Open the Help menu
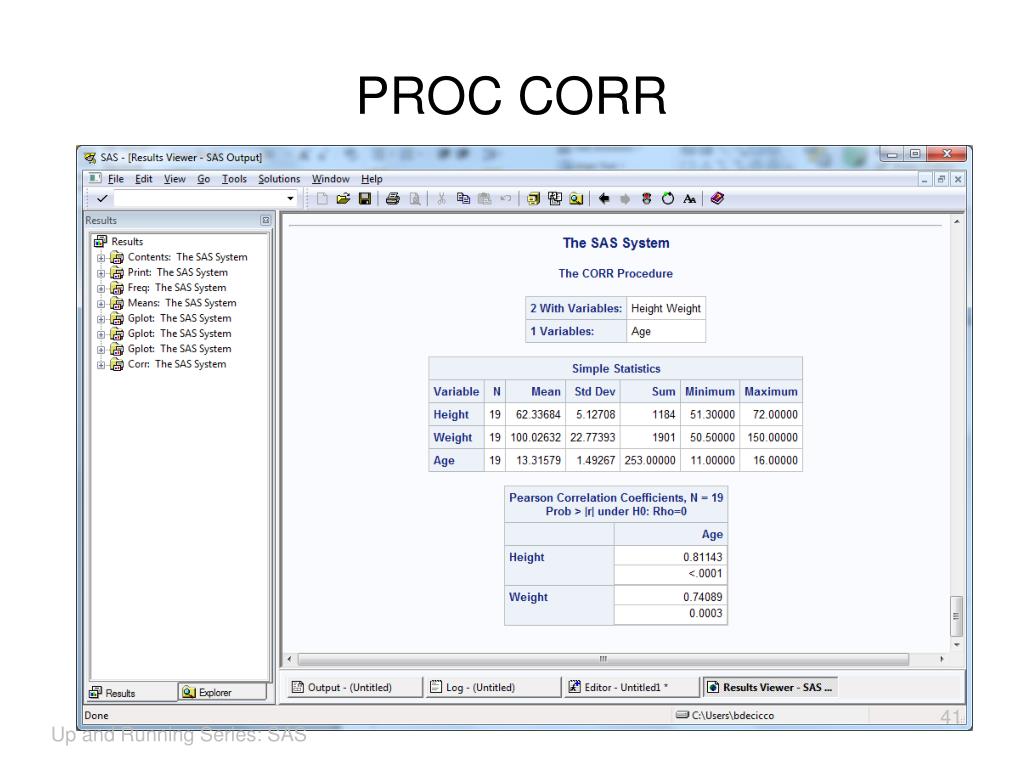The image size is (1024, 768). pos(372,179)
